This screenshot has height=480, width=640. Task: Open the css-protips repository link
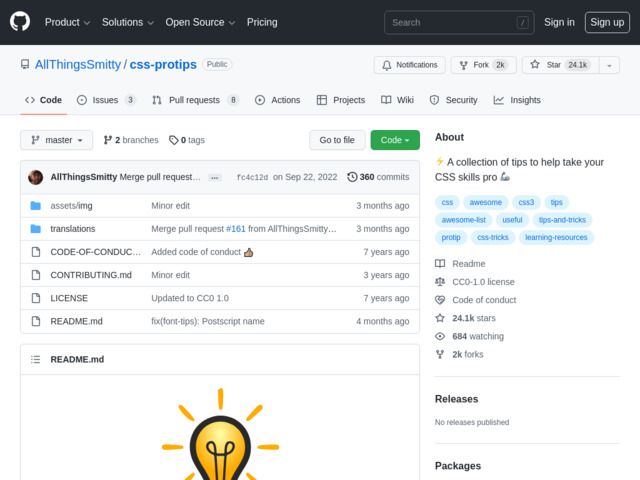coord(163,64)
